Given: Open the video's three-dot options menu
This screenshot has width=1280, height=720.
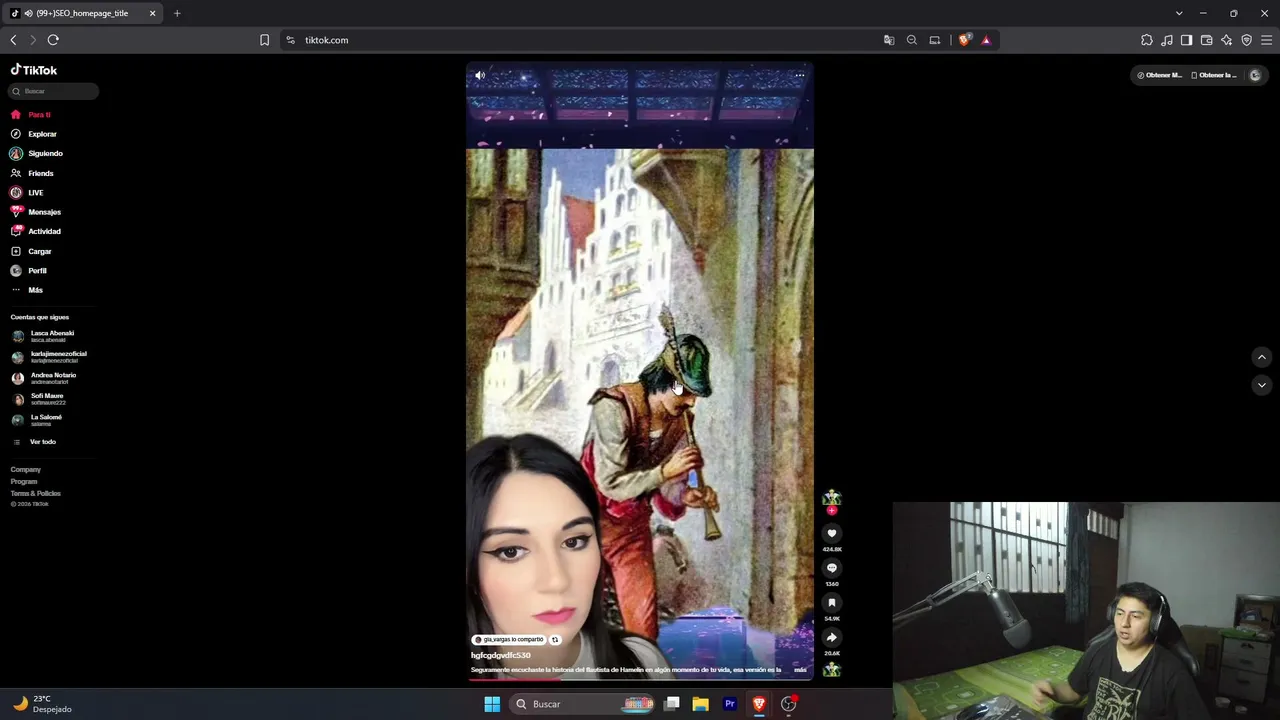Looking at the screenshot, I should 799,75.
